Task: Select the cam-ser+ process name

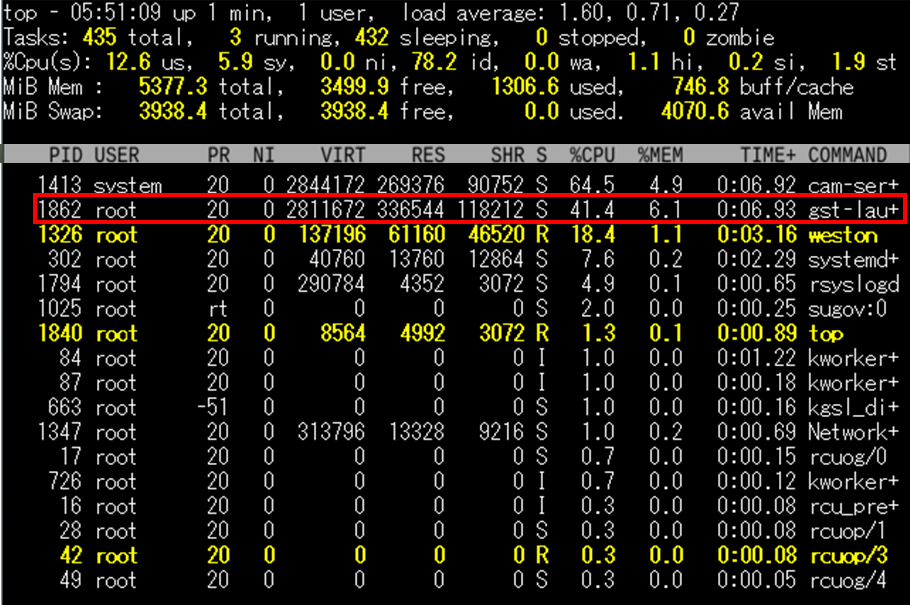Action: (847, 186)
